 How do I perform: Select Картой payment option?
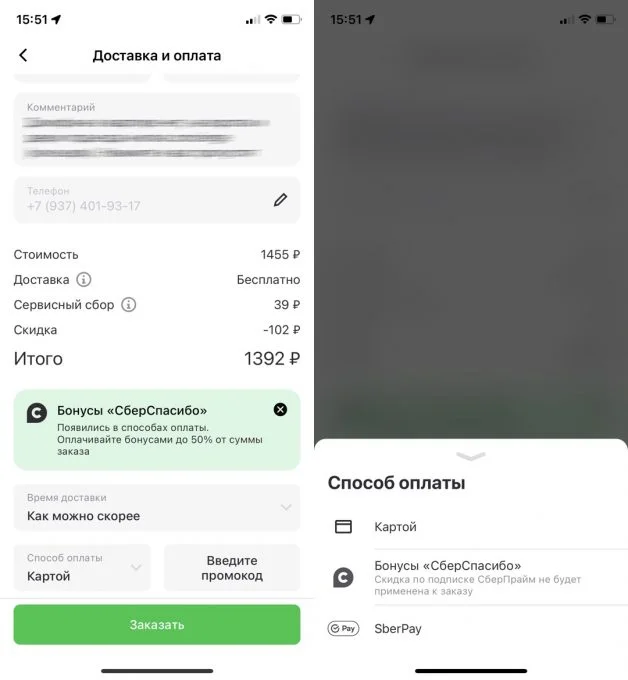[471, 526]
